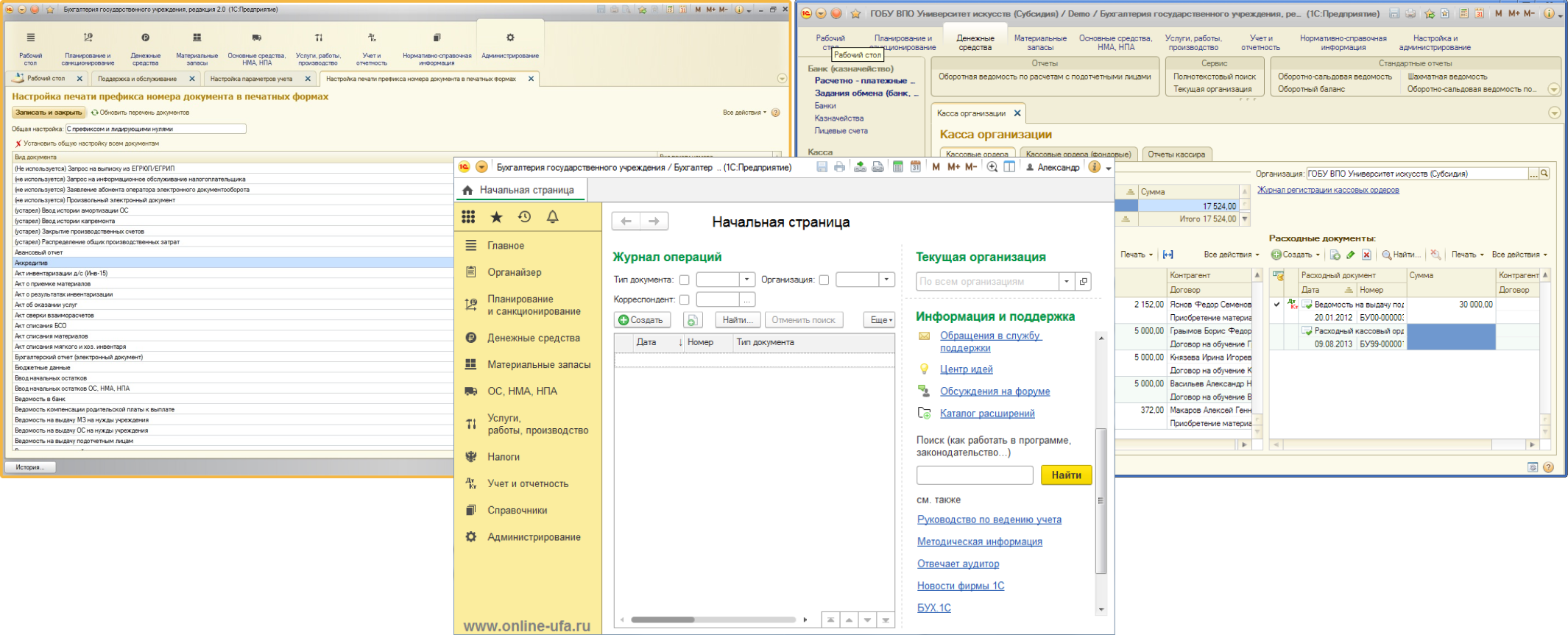Open Все действия menu in left settings window
The height and width of the screenshot is (635, 1568).
click(x=744, y=113)
